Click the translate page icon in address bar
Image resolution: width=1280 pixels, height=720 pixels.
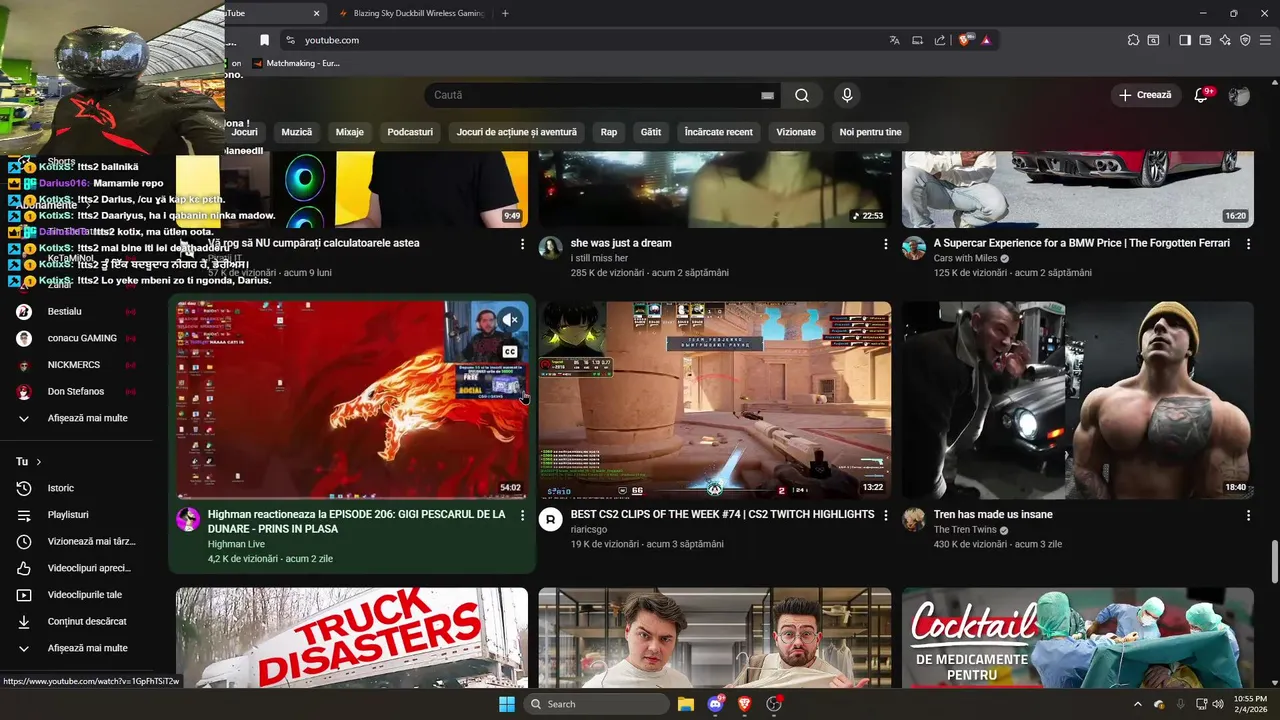894,40
